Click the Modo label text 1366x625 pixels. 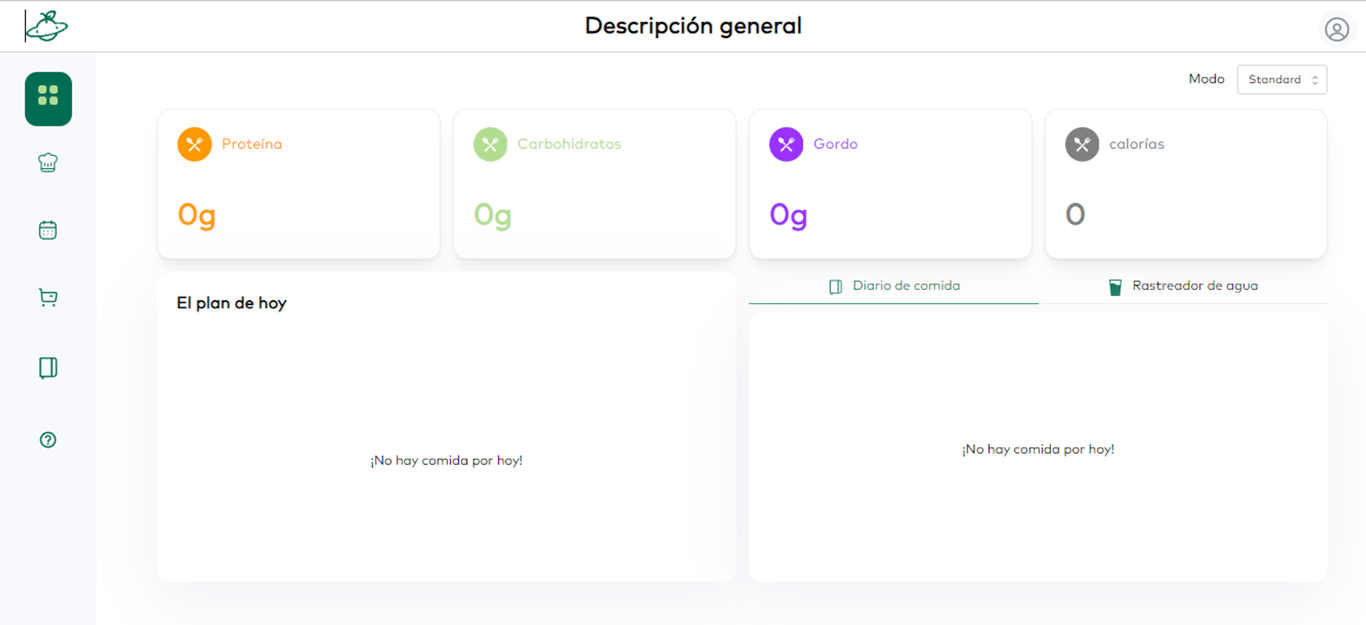[x=1206, y=79]
